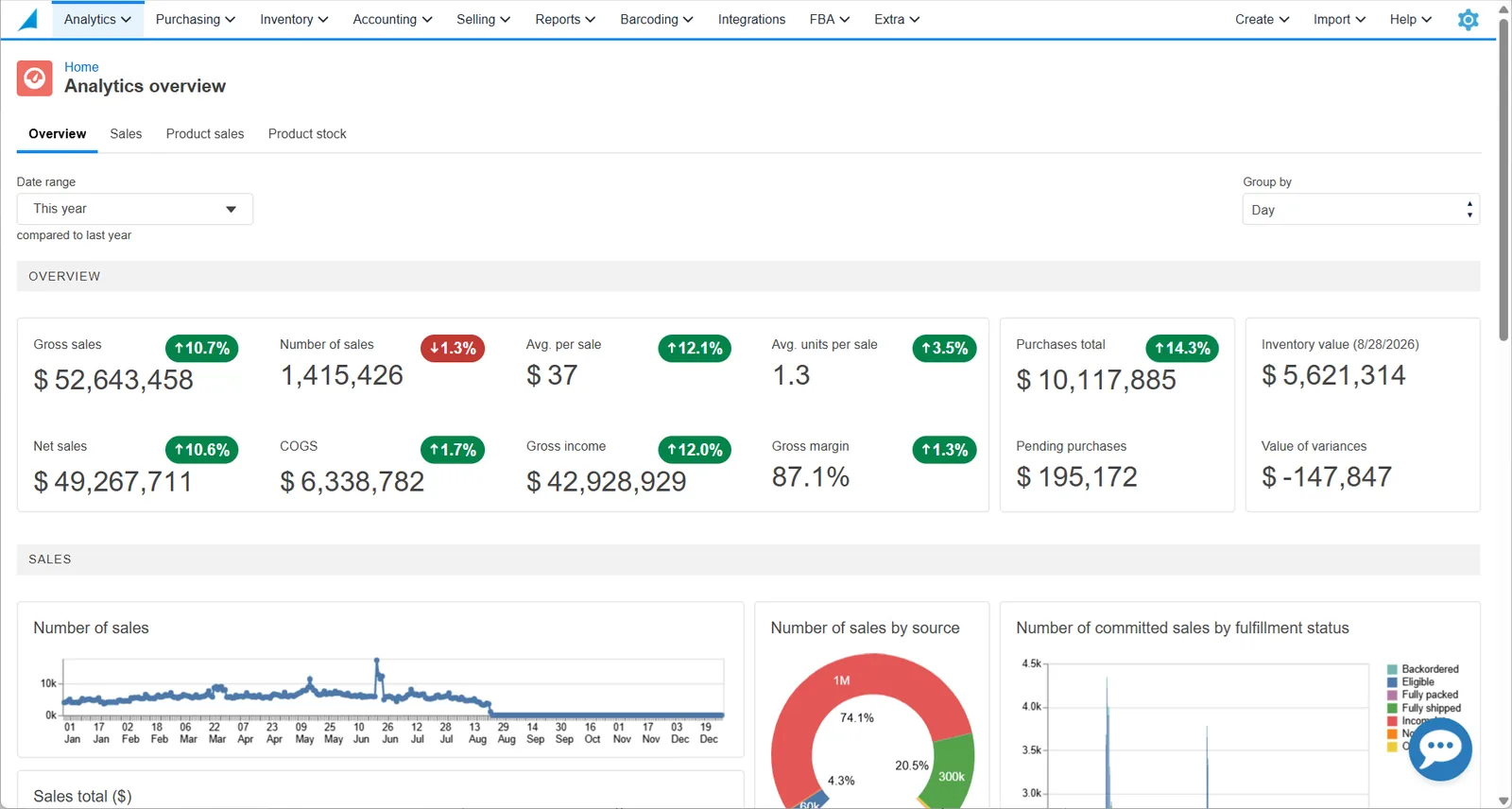1512x809 pixels.
Task: Switch to the Sales tab
Action: (x=126, y=134)
